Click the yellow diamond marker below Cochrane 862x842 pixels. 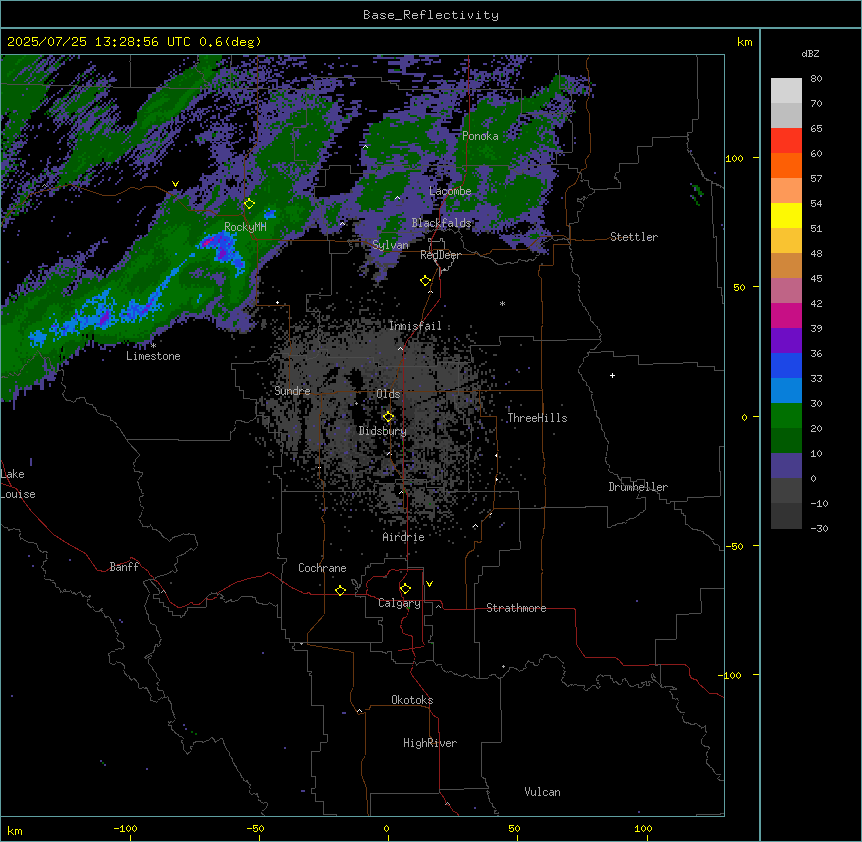pyautogui.click(x=340, y=590)
